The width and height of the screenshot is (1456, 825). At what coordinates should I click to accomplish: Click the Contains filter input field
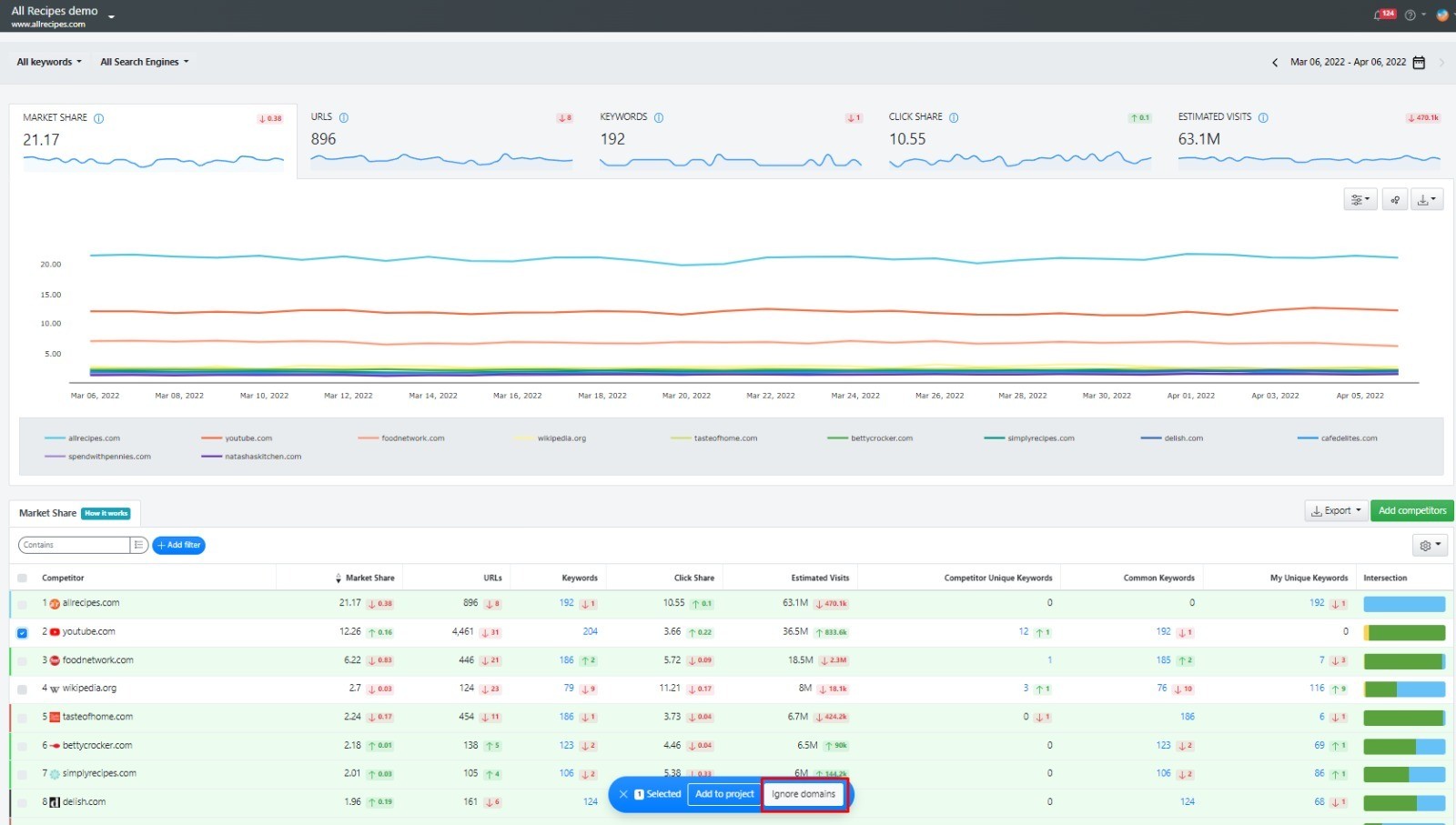point(74,545)
